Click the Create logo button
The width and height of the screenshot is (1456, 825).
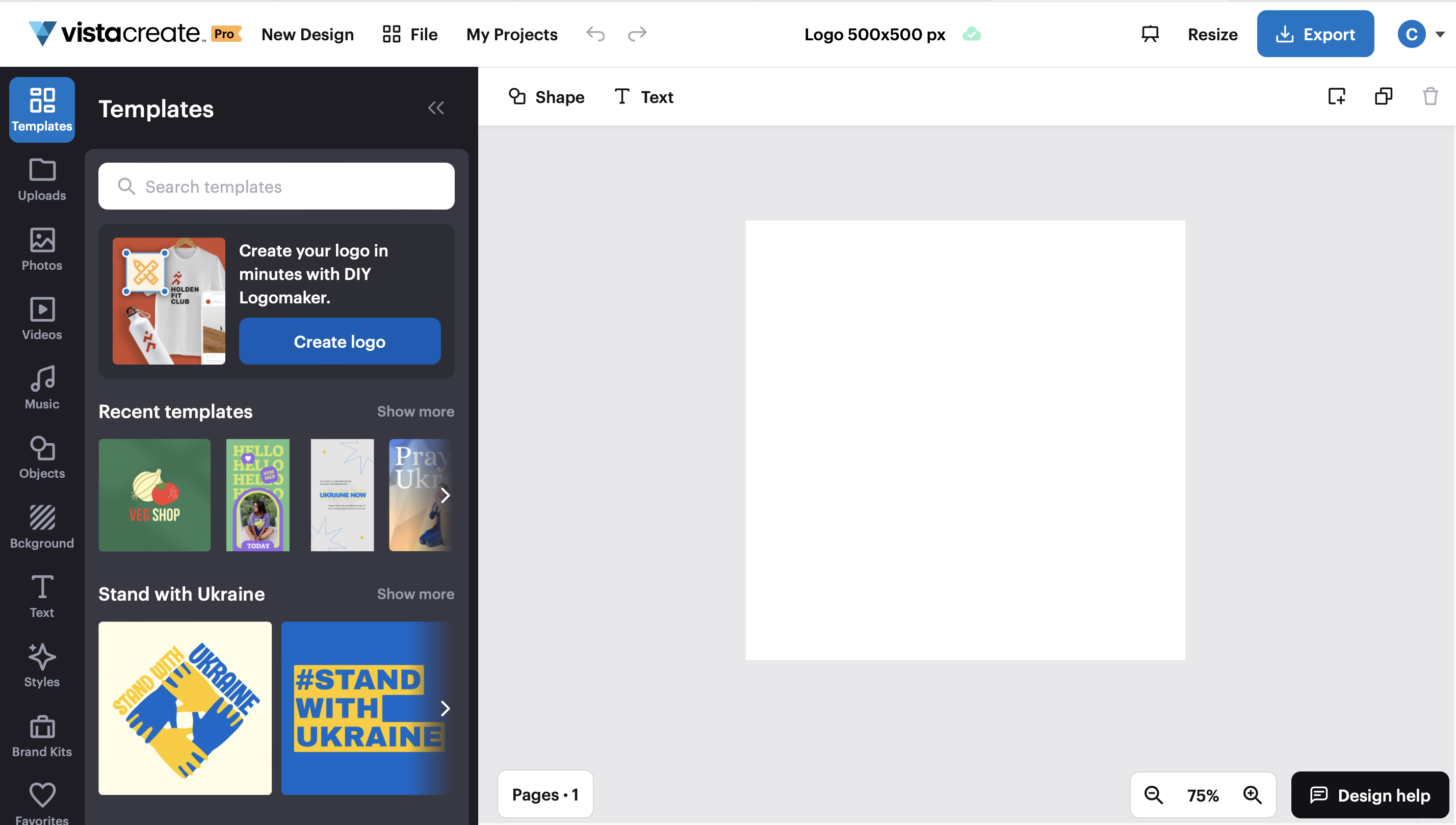click(340, 341)
